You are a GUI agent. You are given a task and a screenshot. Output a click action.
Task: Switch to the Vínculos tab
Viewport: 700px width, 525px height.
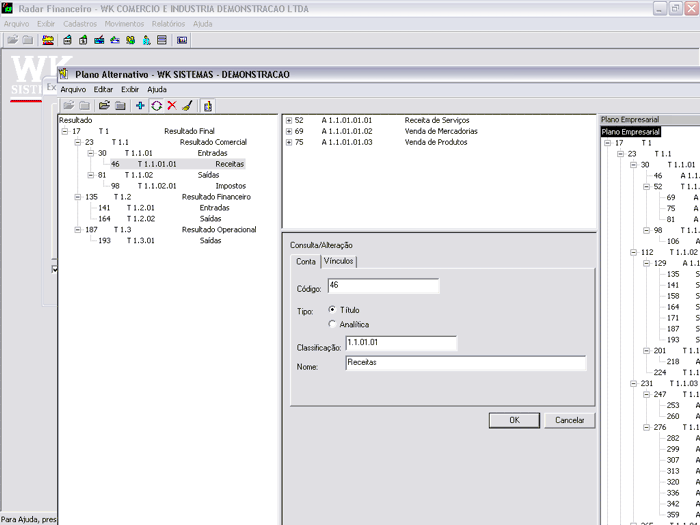pos(340,261)
